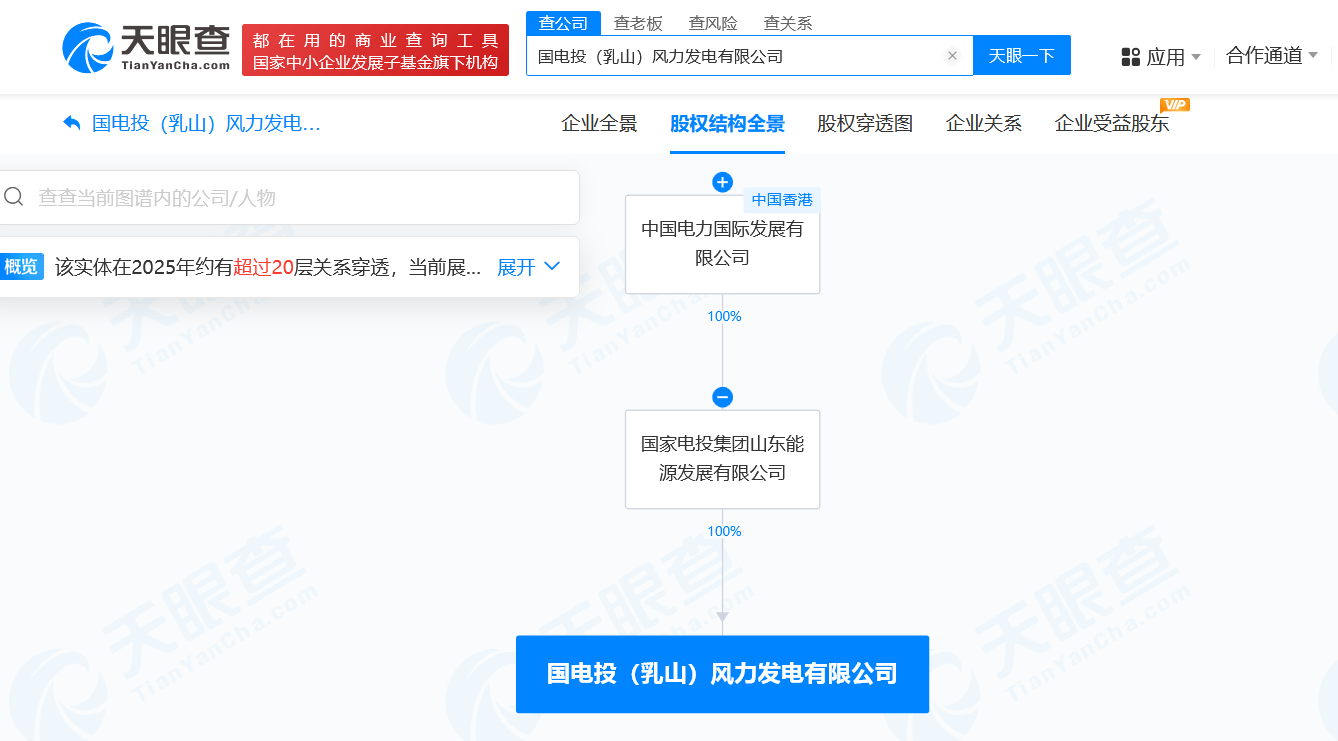The width and height of the screenshot is (1338, 741).
Task: Focus the graph company/person search field
Action: point(290,198)
